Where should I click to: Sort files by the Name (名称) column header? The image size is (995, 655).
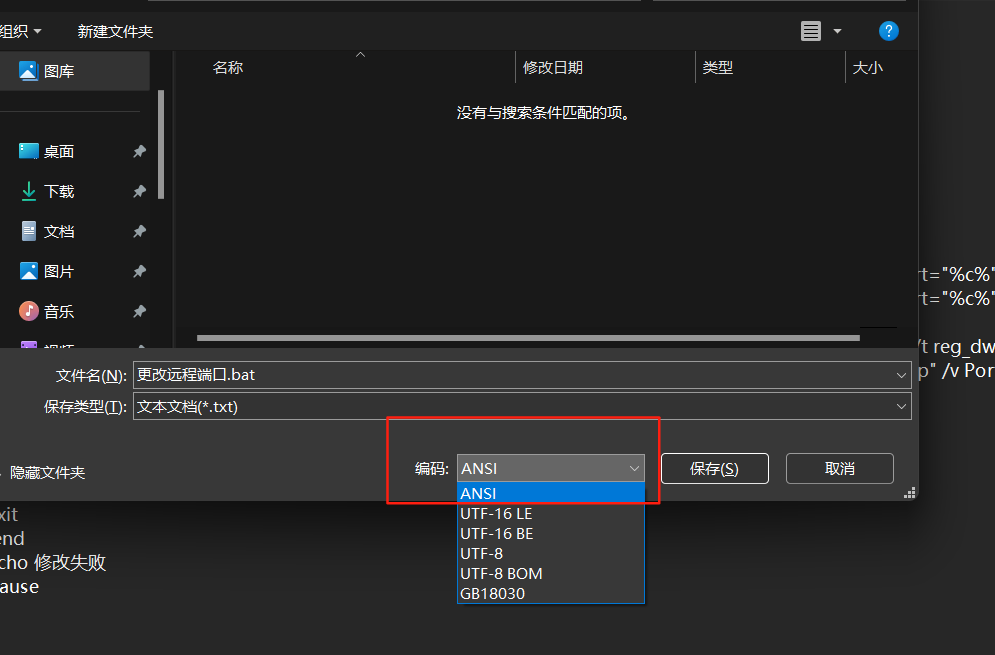(228, 68)
